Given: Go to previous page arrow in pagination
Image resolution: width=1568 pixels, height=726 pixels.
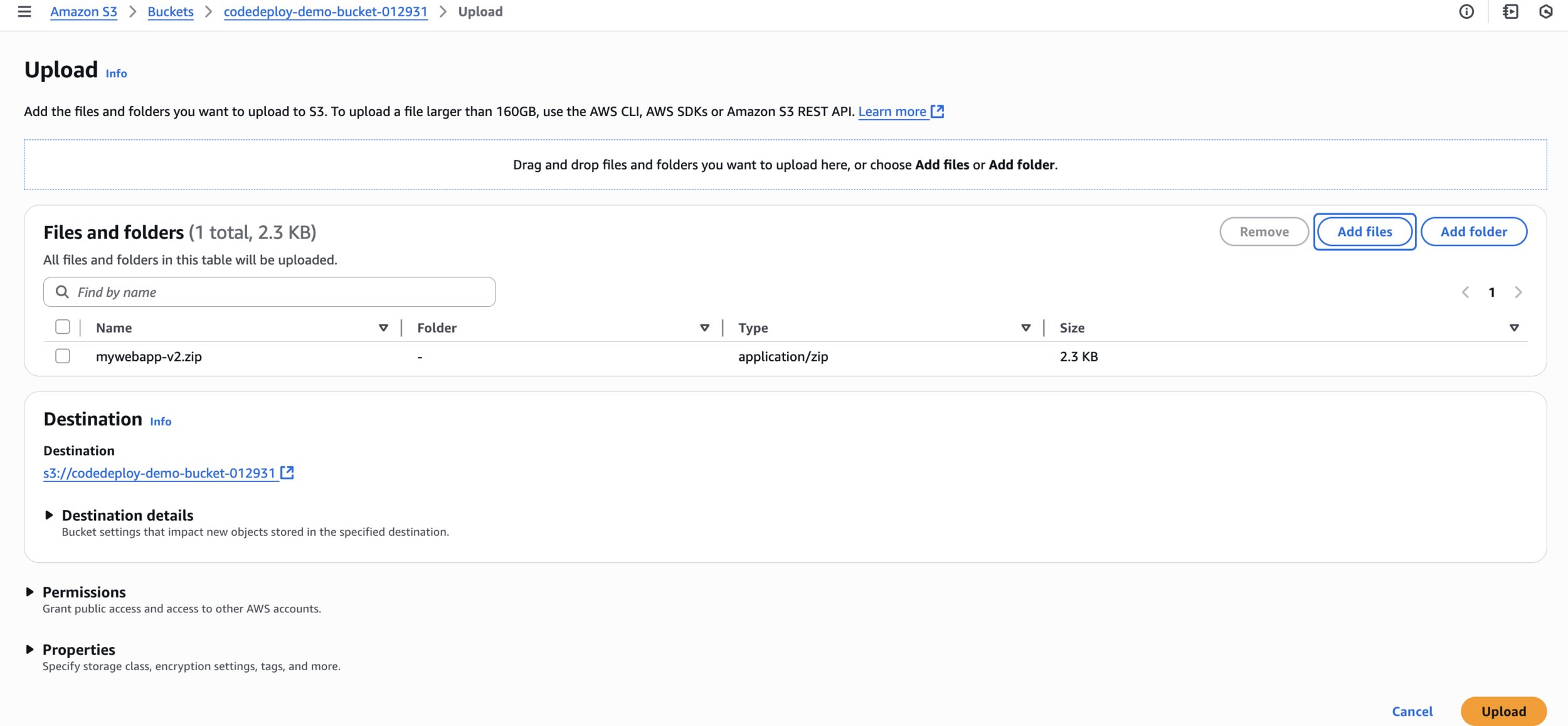Looking at the screenshot, I should point(1465,292).
